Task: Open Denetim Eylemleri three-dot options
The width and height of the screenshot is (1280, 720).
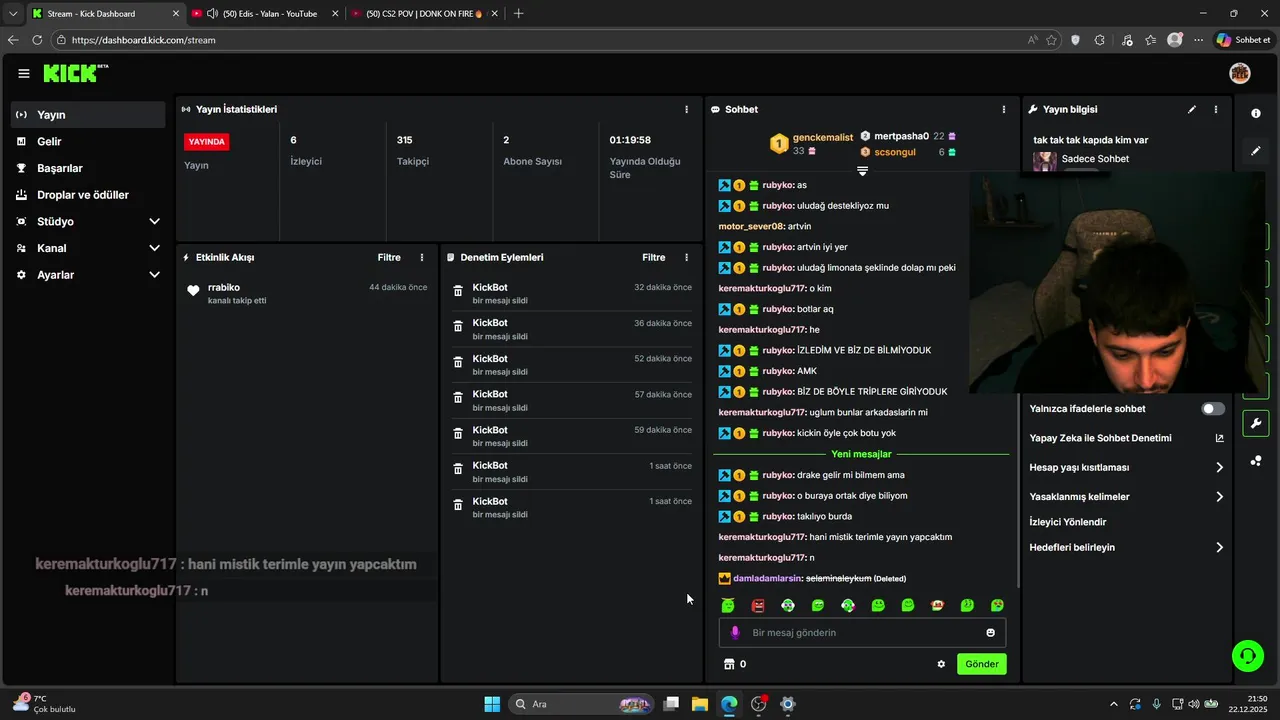Action: [x=686, y=257]
